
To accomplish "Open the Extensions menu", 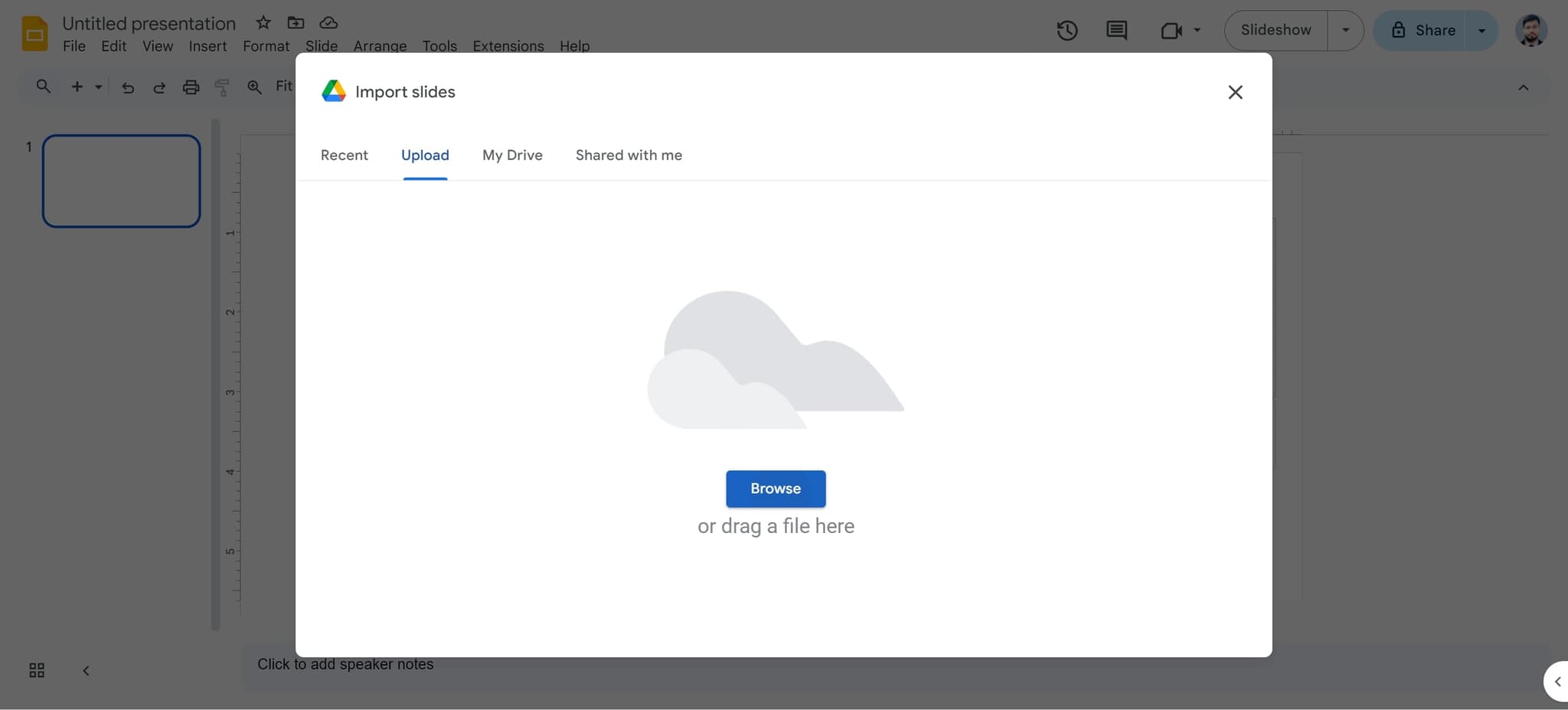I will (507, 46).
